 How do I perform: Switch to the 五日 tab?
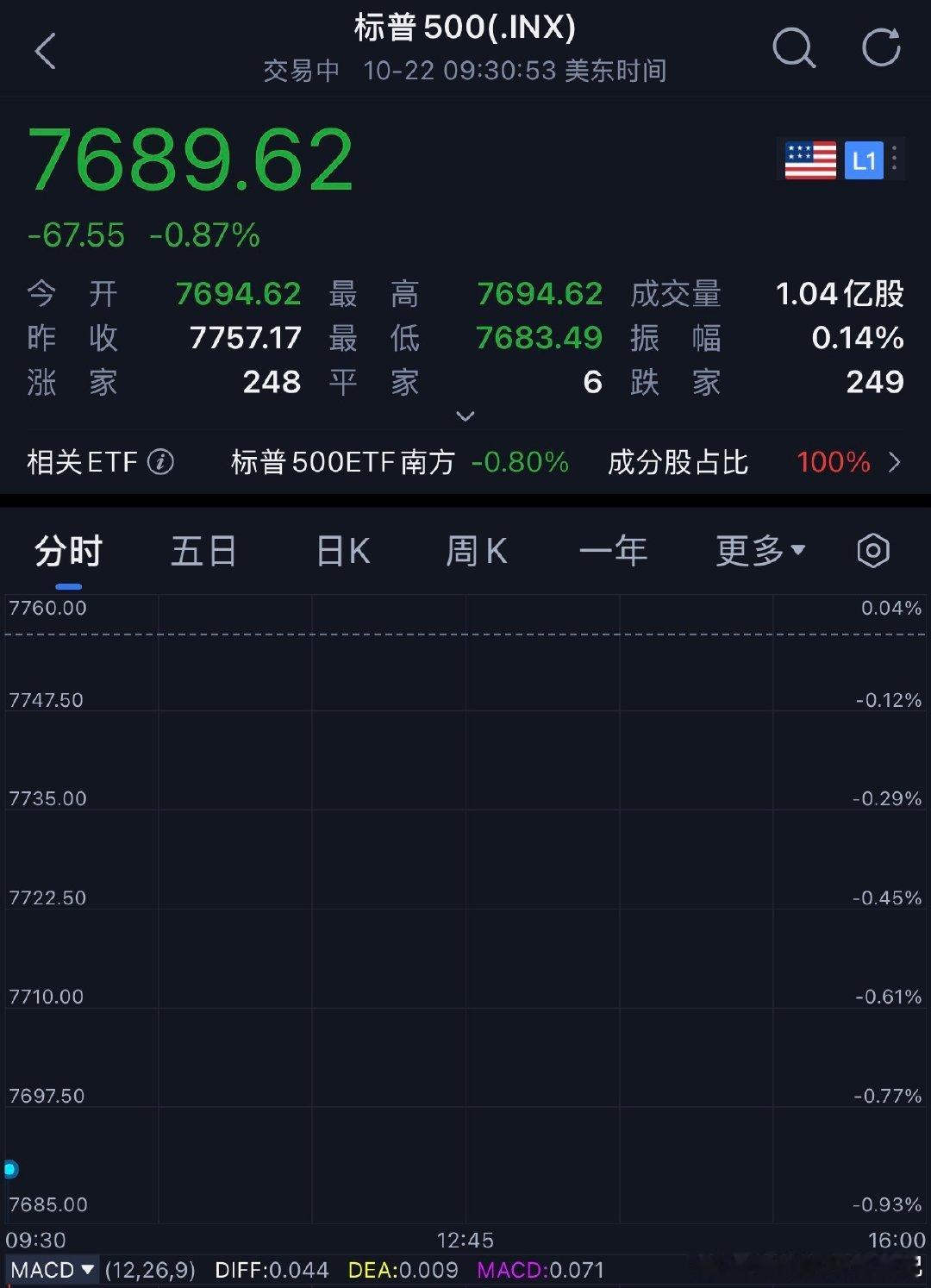(x=203, y=551)
